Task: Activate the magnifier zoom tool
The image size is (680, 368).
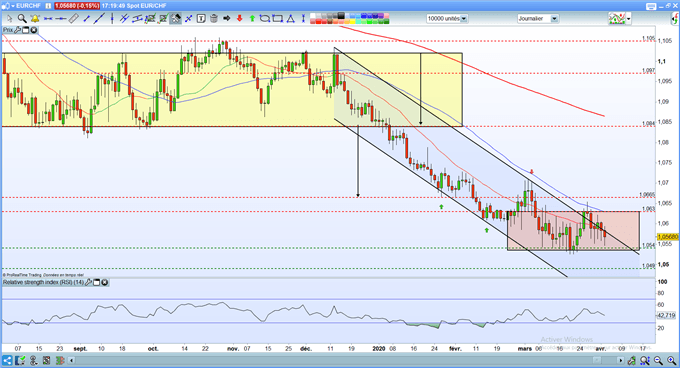Action: [x=22, y=18]
